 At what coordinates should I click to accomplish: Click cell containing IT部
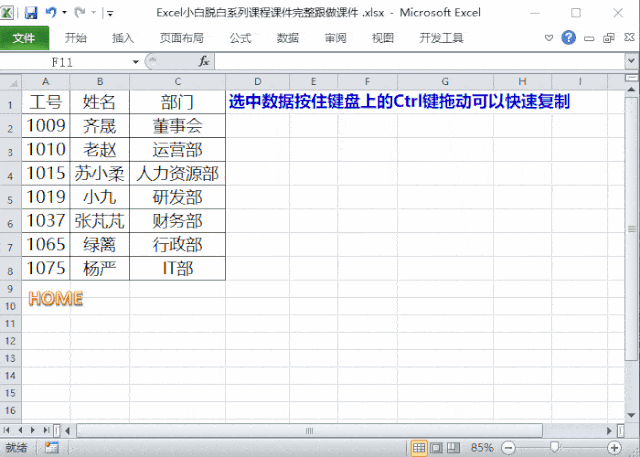point(178,268)
